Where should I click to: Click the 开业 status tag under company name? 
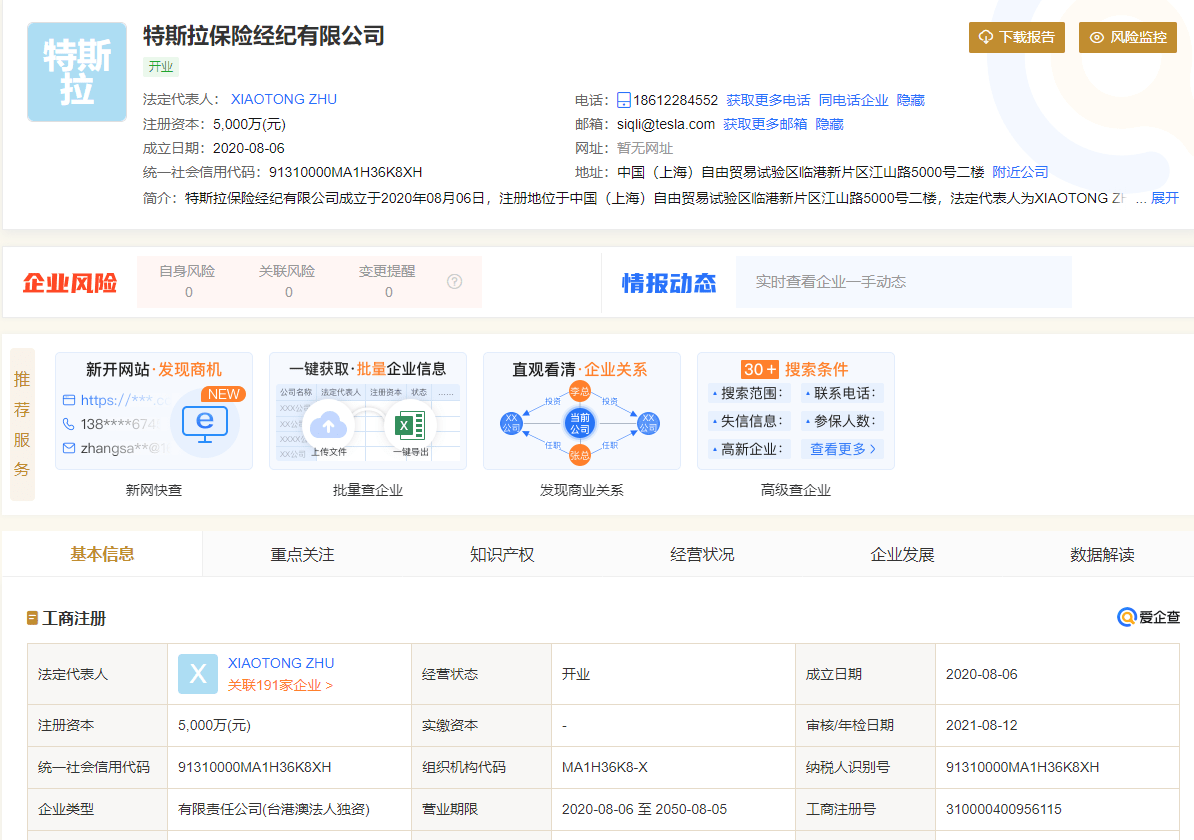pyautogui.click(x=161, y=67)
